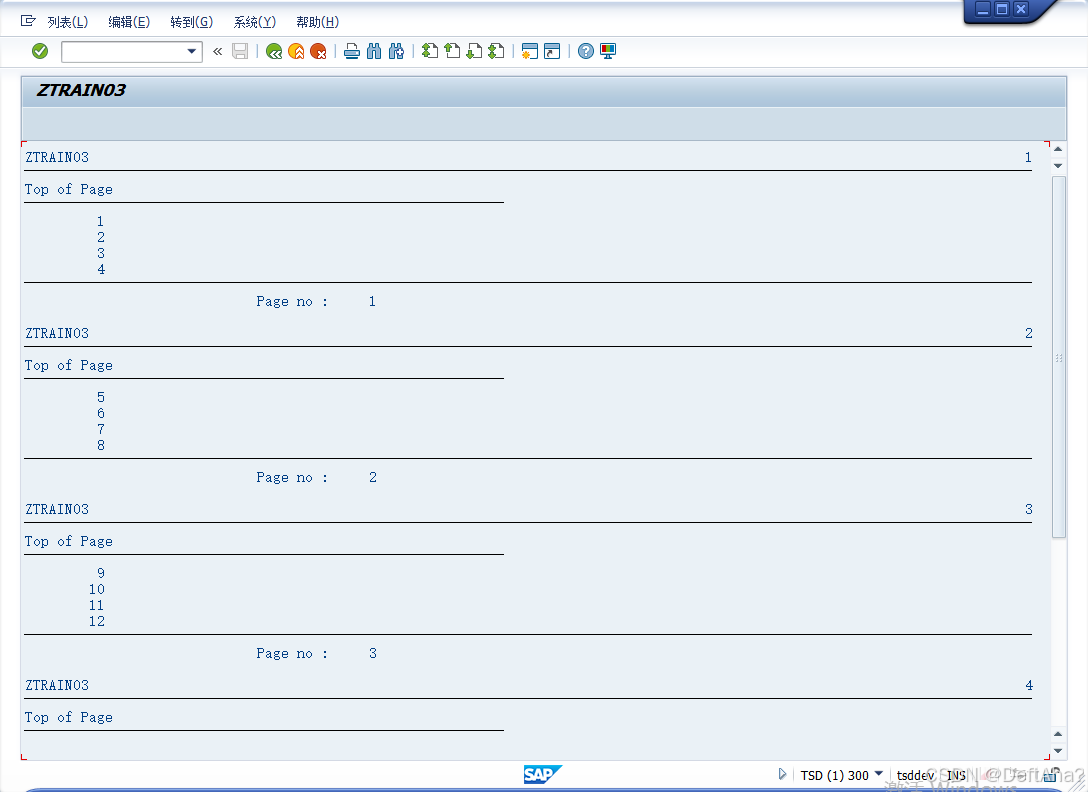Click the Customize Local Layout monitor icon
Screen dimensions: 1088x792
[608, 51]
